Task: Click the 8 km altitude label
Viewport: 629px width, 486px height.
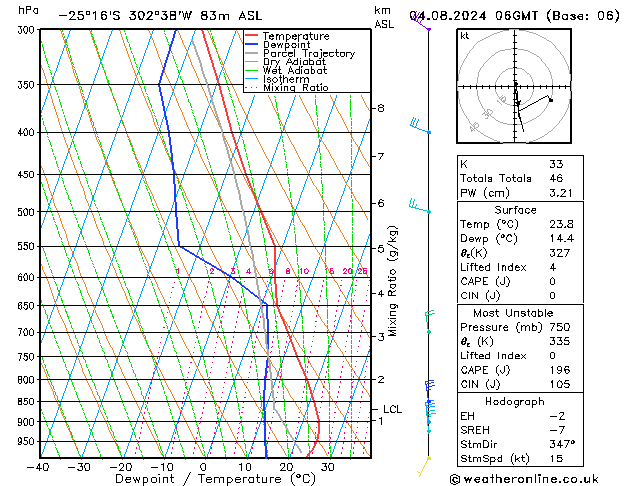Action: point(381,108)
